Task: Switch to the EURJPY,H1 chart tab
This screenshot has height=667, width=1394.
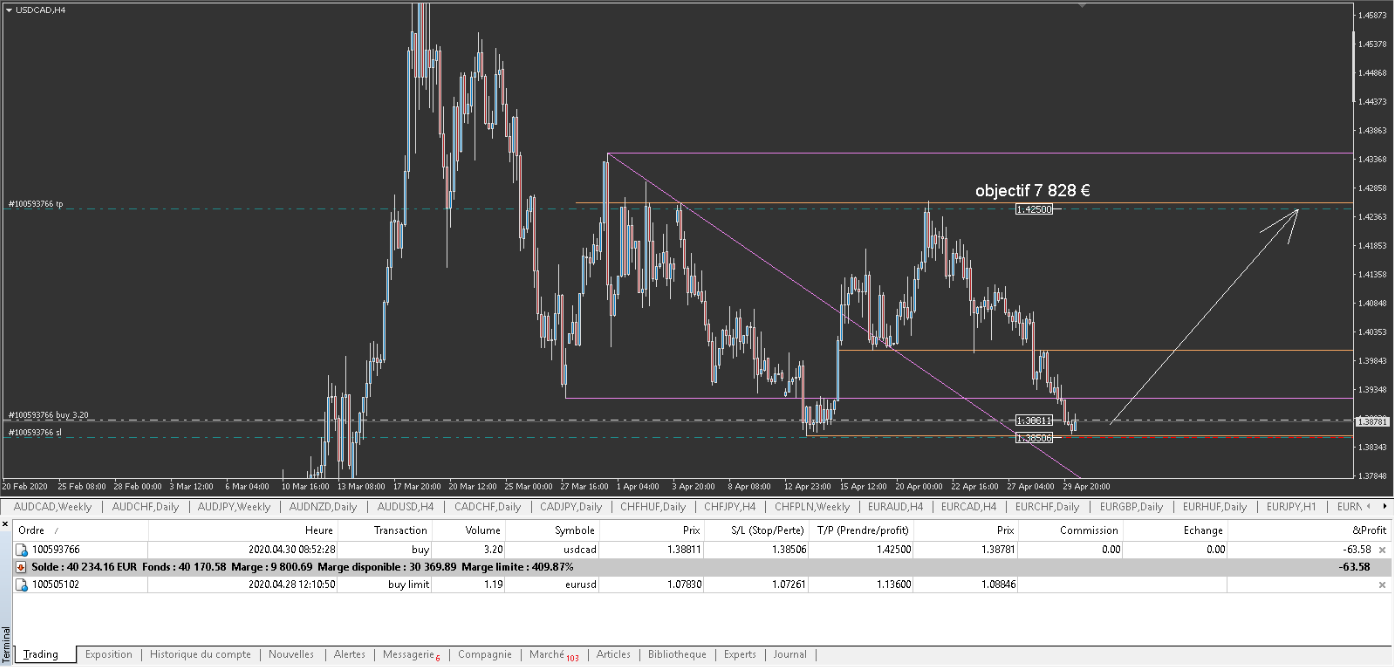Action: tap(1293, 507)
